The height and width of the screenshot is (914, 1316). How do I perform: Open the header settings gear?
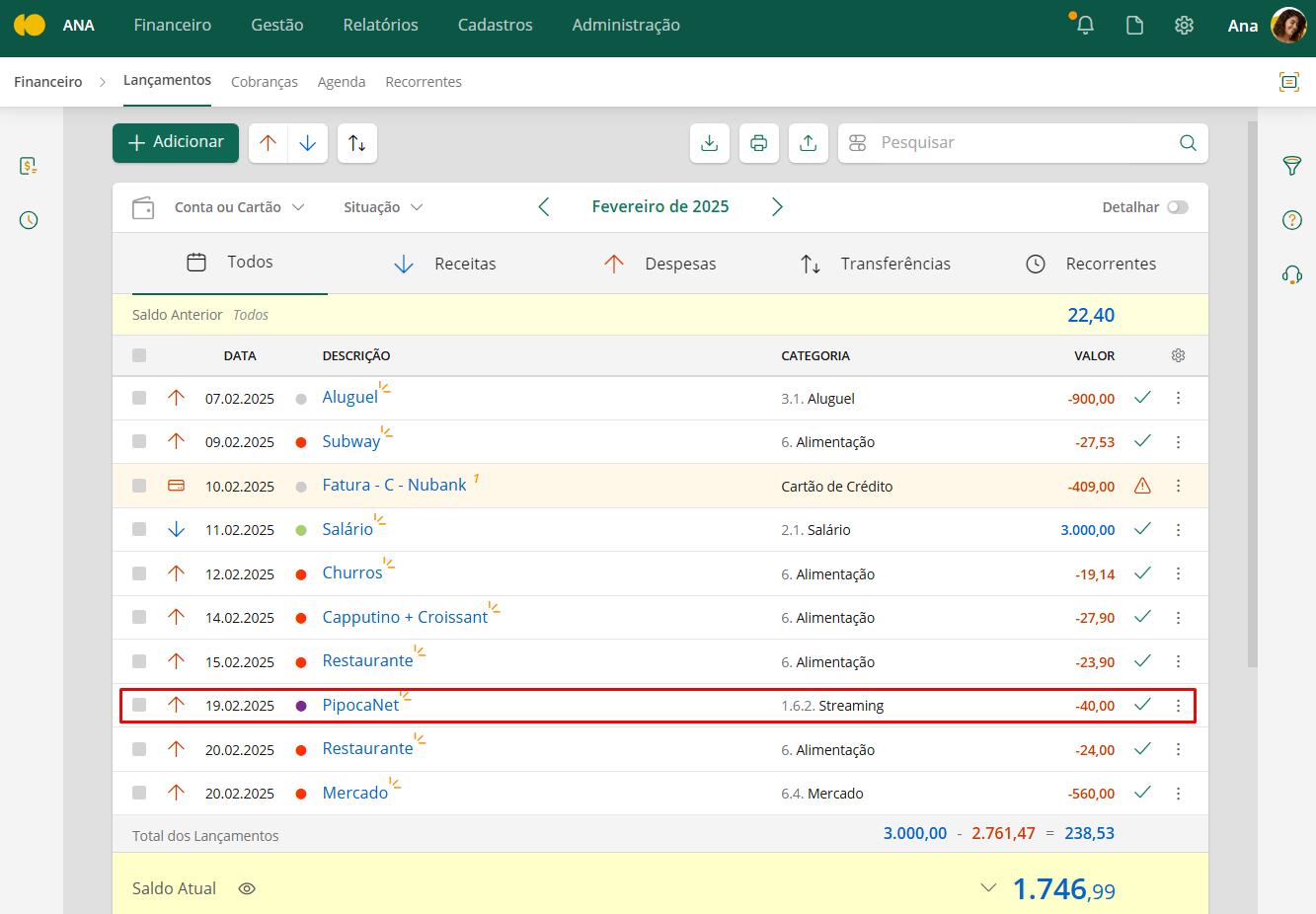coord(1184,26)
